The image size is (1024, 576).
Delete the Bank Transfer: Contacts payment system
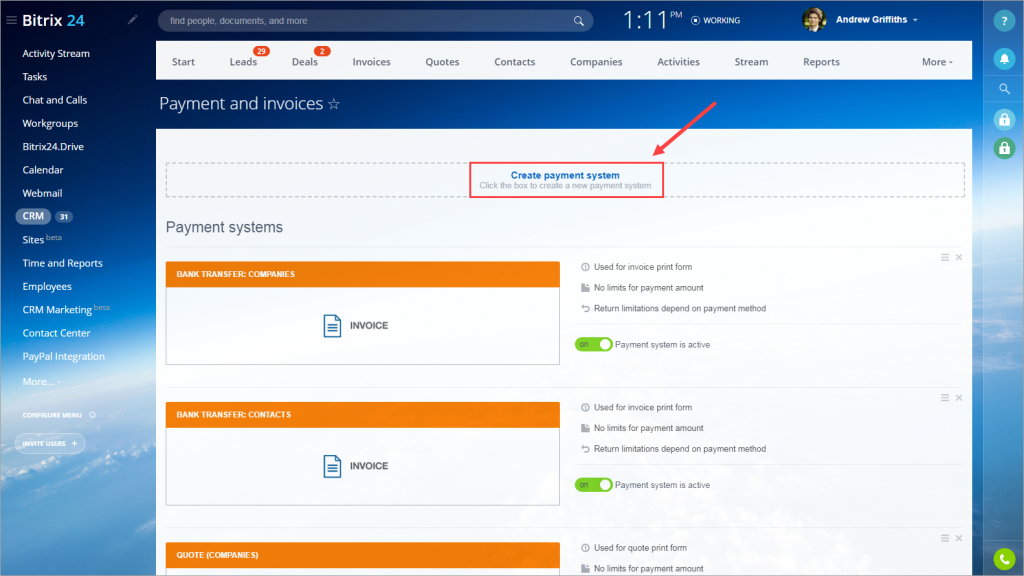959,398
